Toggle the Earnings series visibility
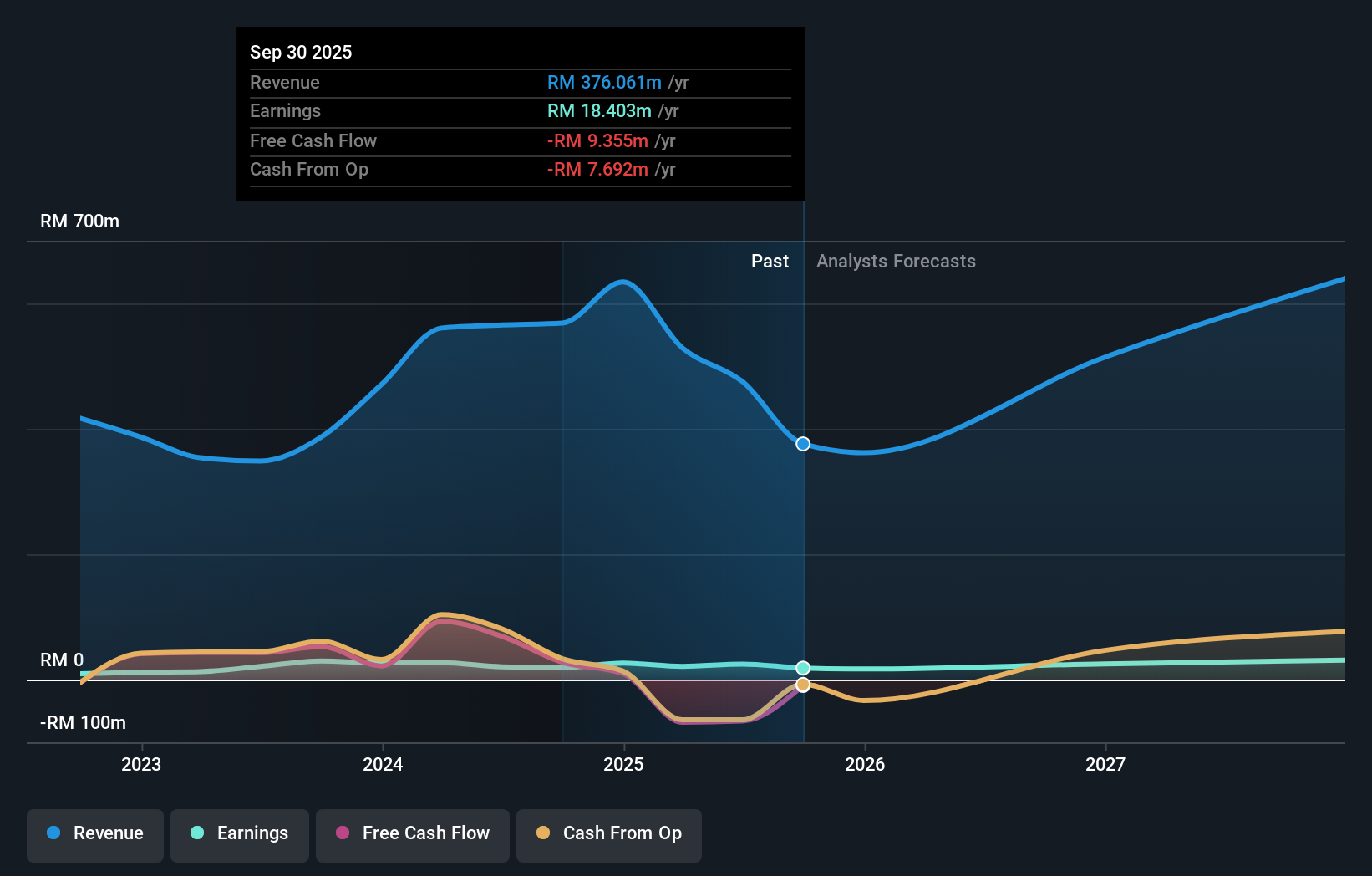This screenshot has height=876, width=1372. pyautogui.click(x=240, y=833)
